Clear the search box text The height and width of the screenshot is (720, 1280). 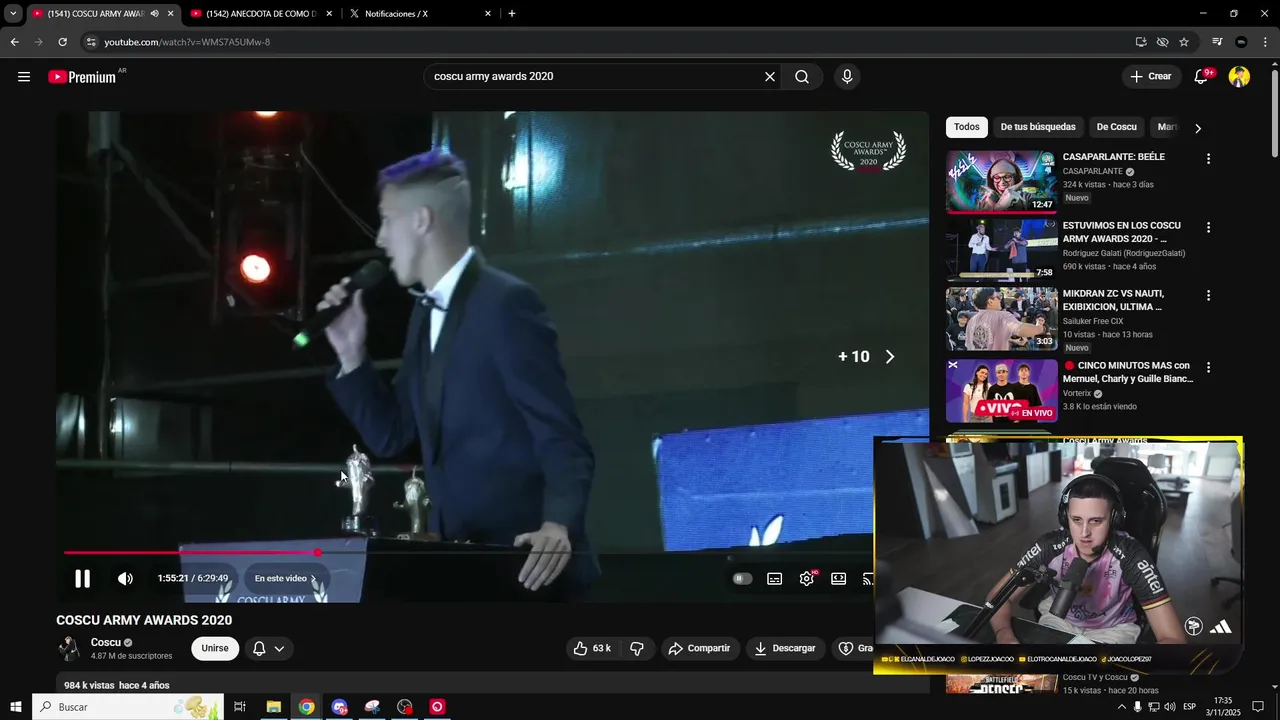770,76
